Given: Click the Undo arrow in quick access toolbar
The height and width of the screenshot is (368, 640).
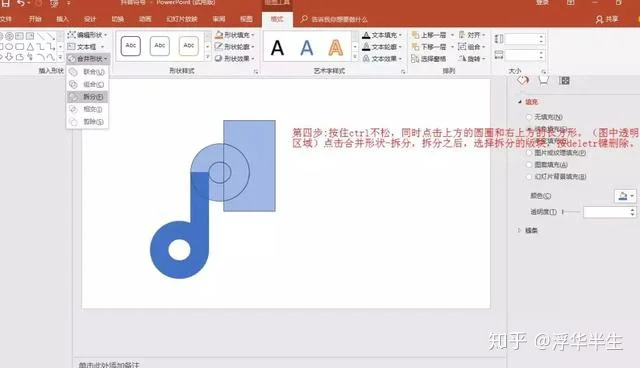Looking at the screenshot, I should pos(21,3).
